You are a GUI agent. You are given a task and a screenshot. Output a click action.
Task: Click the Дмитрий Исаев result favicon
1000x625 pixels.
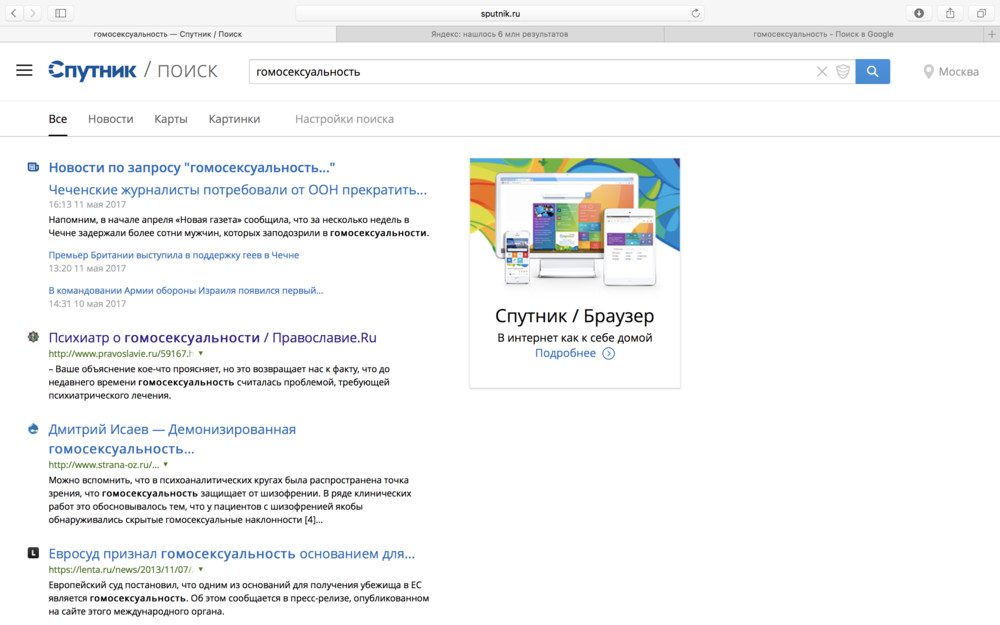coord(33,429)
